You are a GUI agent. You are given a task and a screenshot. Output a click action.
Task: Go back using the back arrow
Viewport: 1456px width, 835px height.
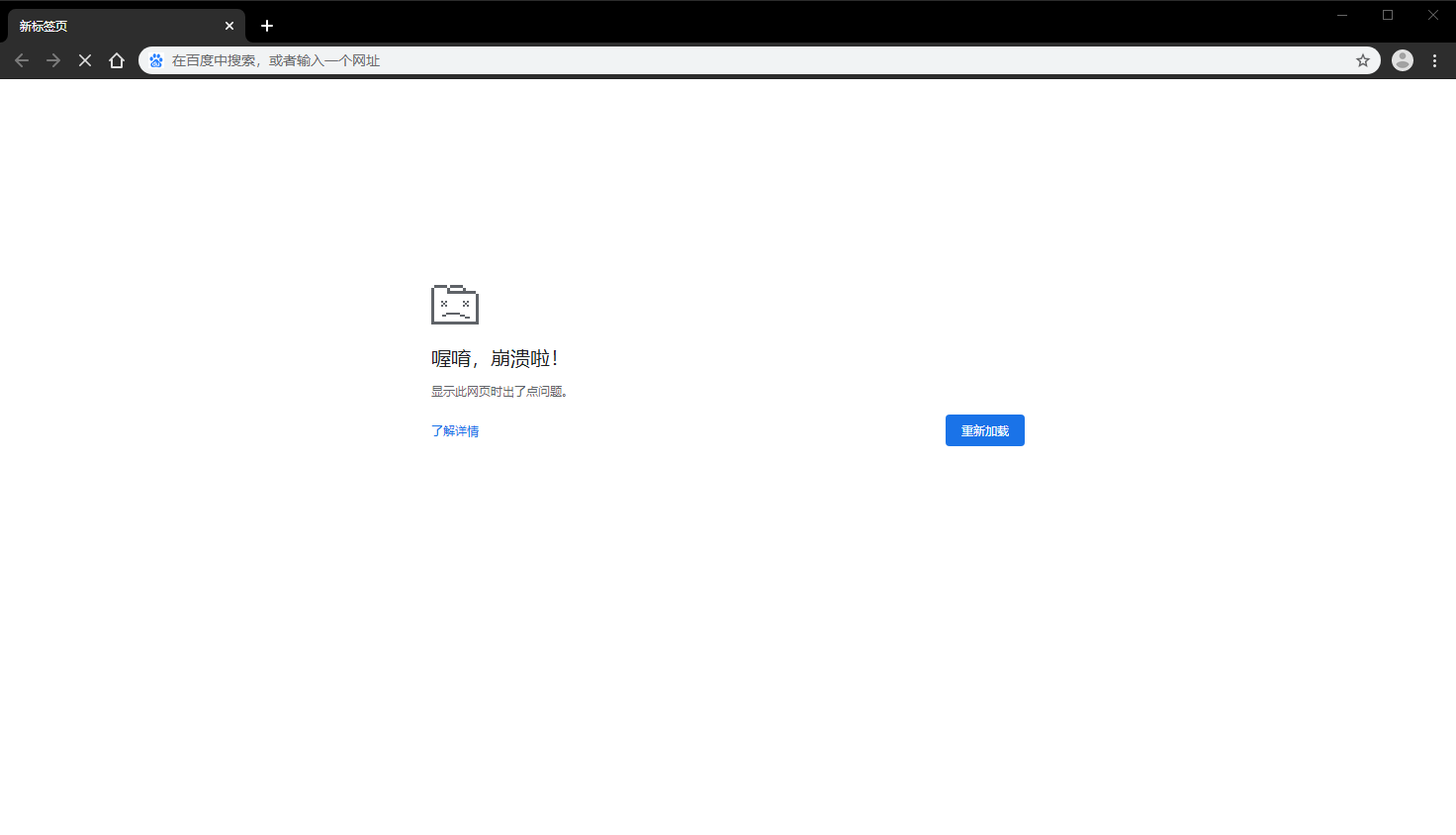pos(22,60)
